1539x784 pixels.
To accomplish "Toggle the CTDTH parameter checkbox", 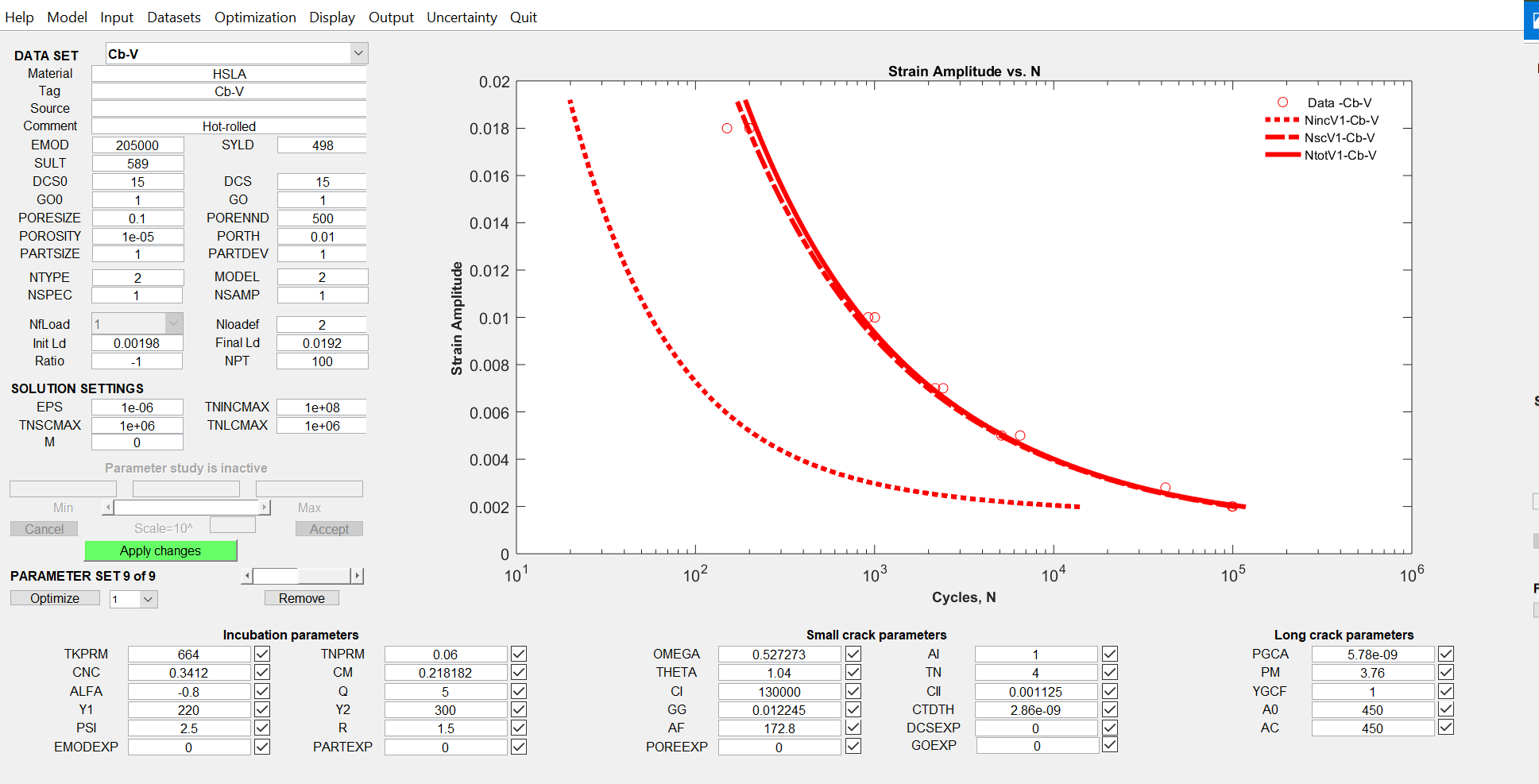I will click(1110, 709).
